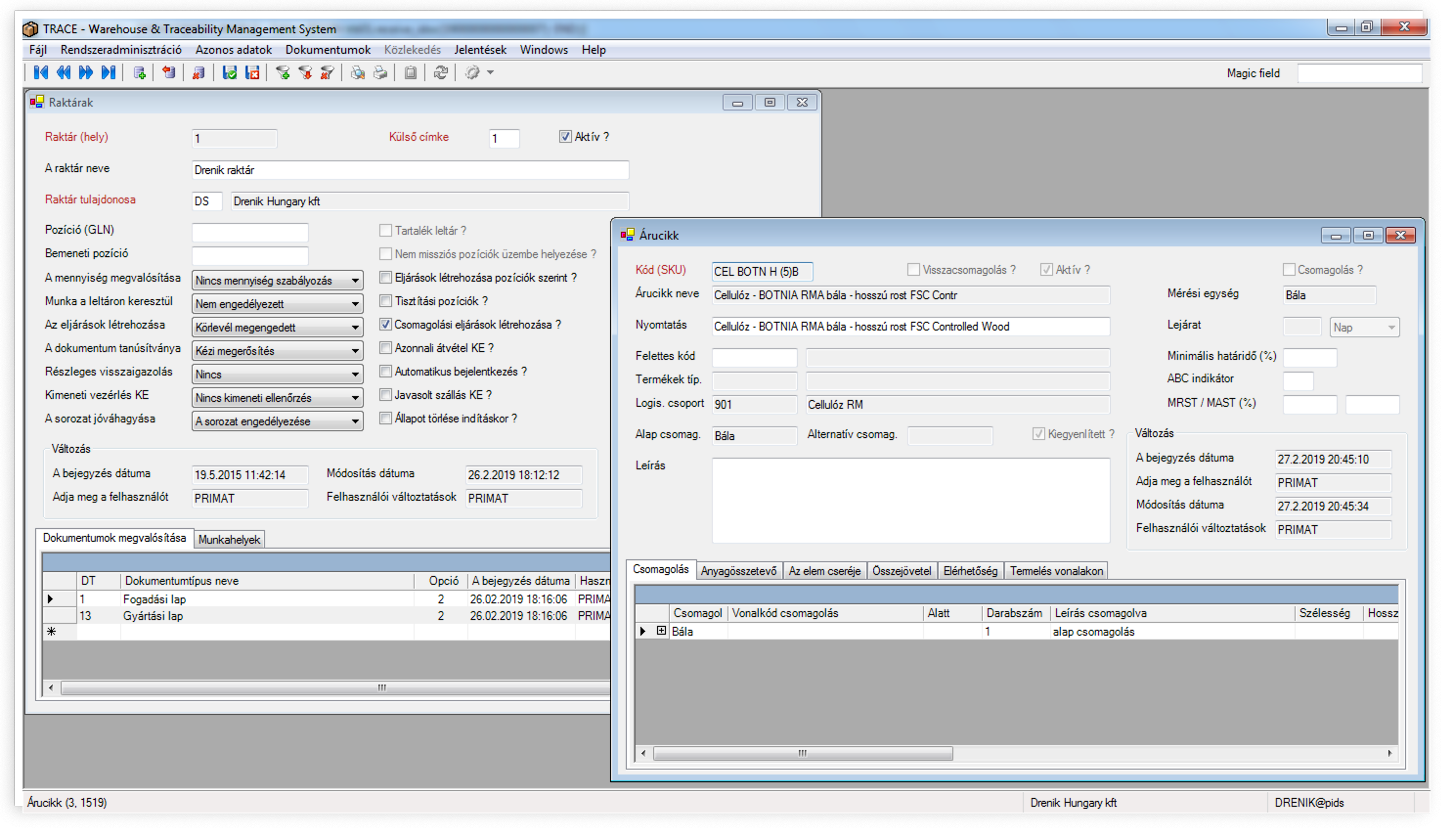Enable 'Azonnali átvétel KE' checkbox
The image size is (1453, 840).
pyautogui.click(x=386, y=348)
